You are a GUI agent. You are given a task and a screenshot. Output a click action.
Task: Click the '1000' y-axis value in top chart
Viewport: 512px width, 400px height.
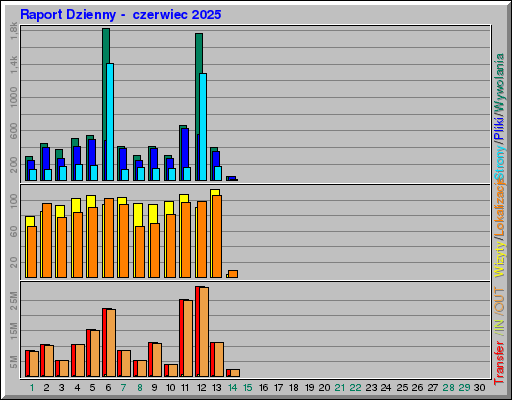point(14,97)
